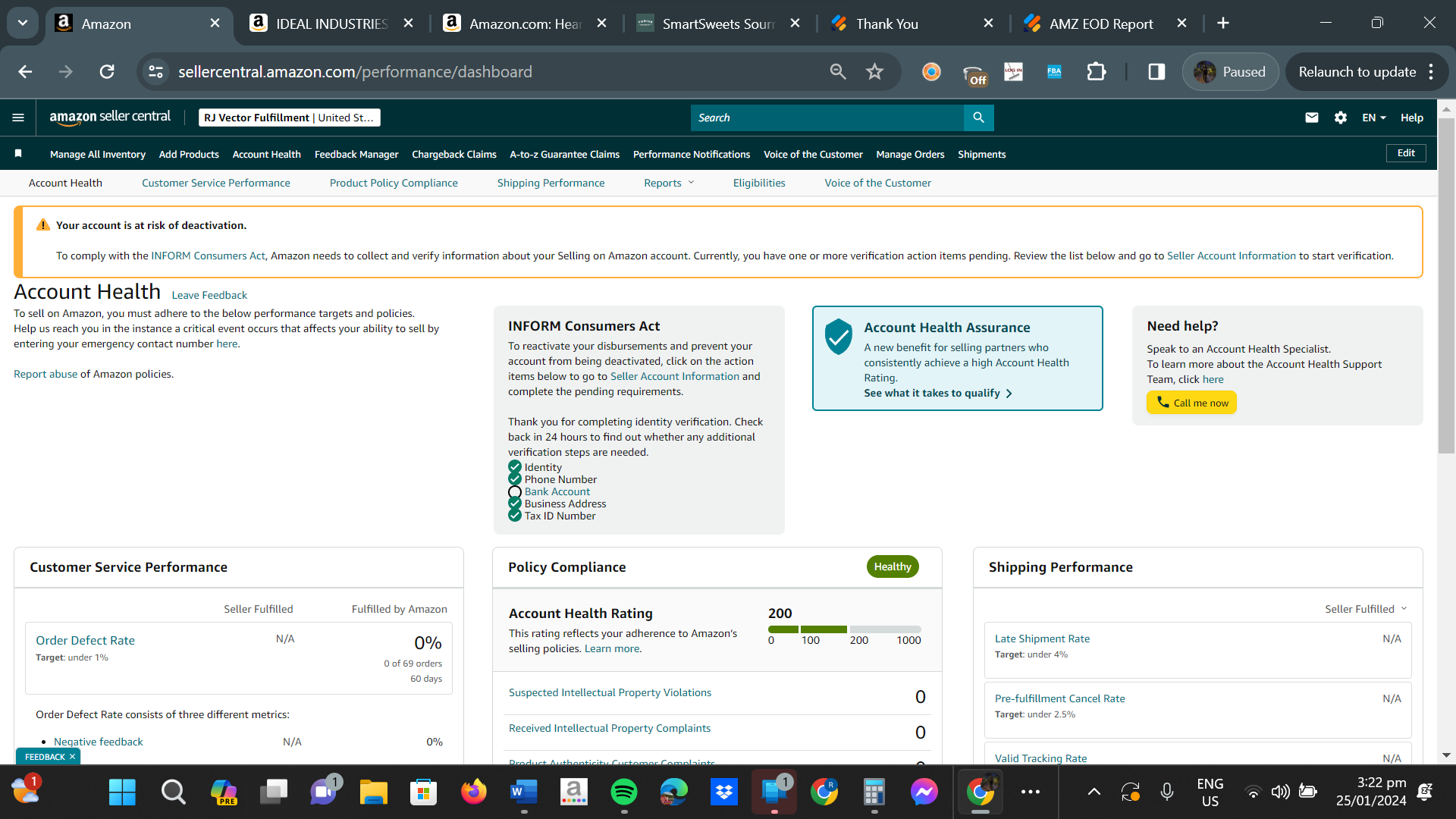Click the bookmark flag icon in navigation bar

(x=18, y=154)
